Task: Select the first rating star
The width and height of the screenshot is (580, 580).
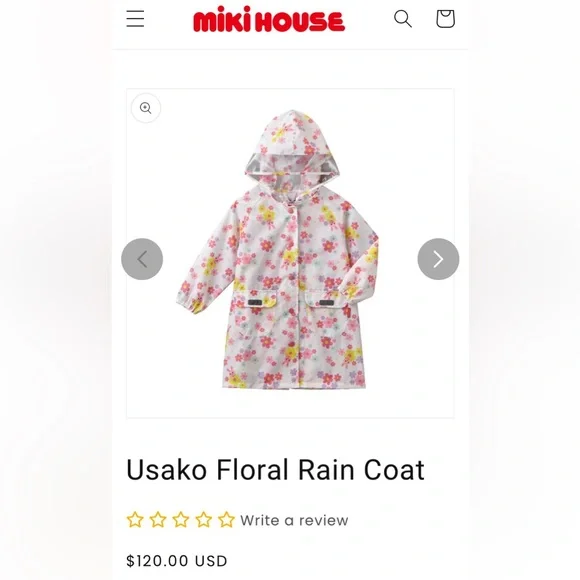Action: click(x=135, y=520)
